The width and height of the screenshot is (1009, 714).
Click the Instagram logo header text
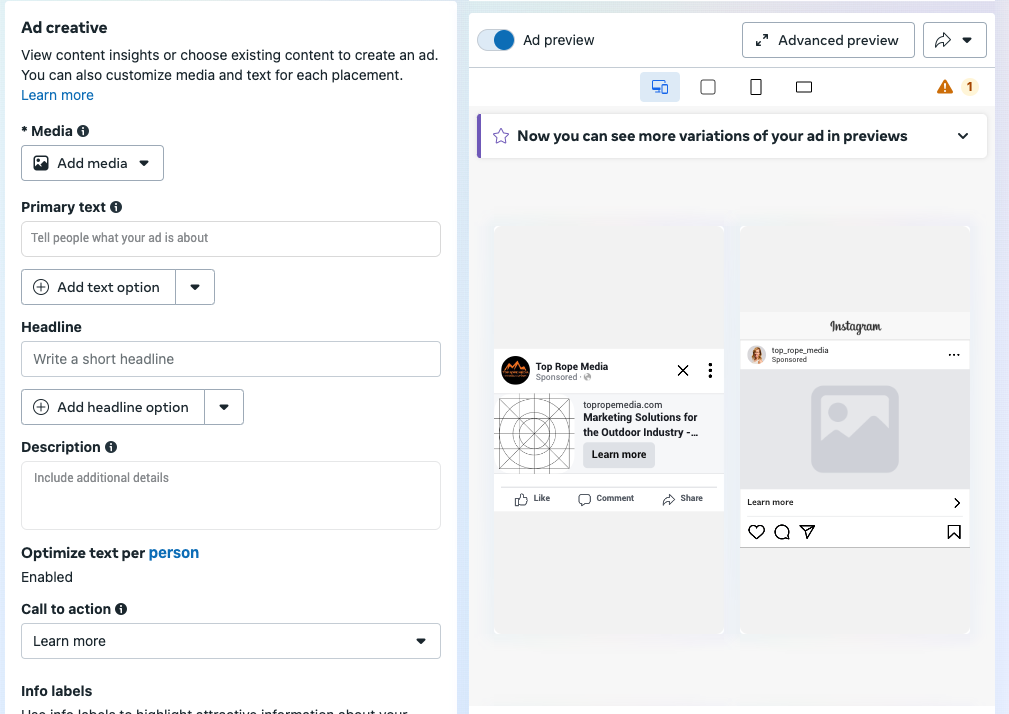[x=855, y=327]
